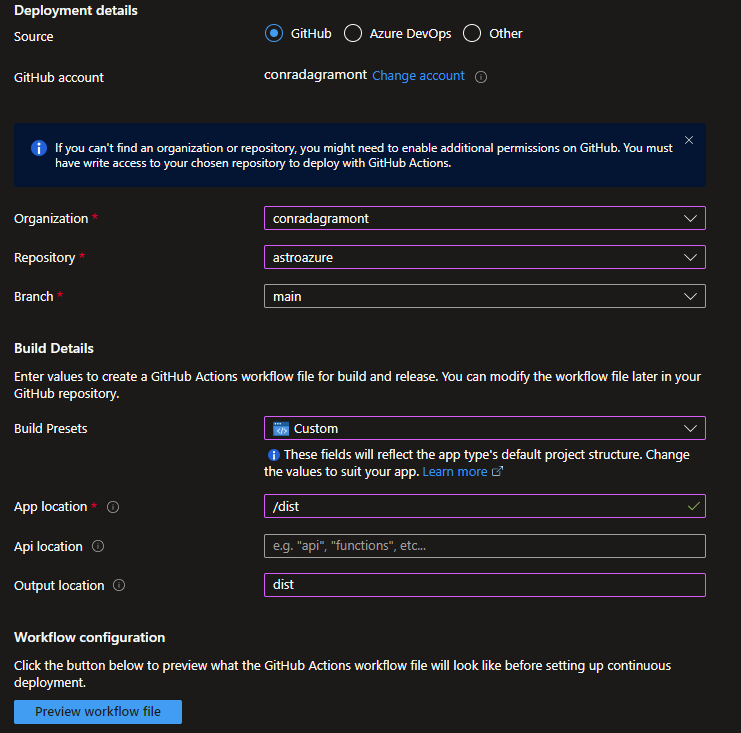Screen dimensions: 741x733
Task: Click the blue info icon in banner
Action: point(39,148)
